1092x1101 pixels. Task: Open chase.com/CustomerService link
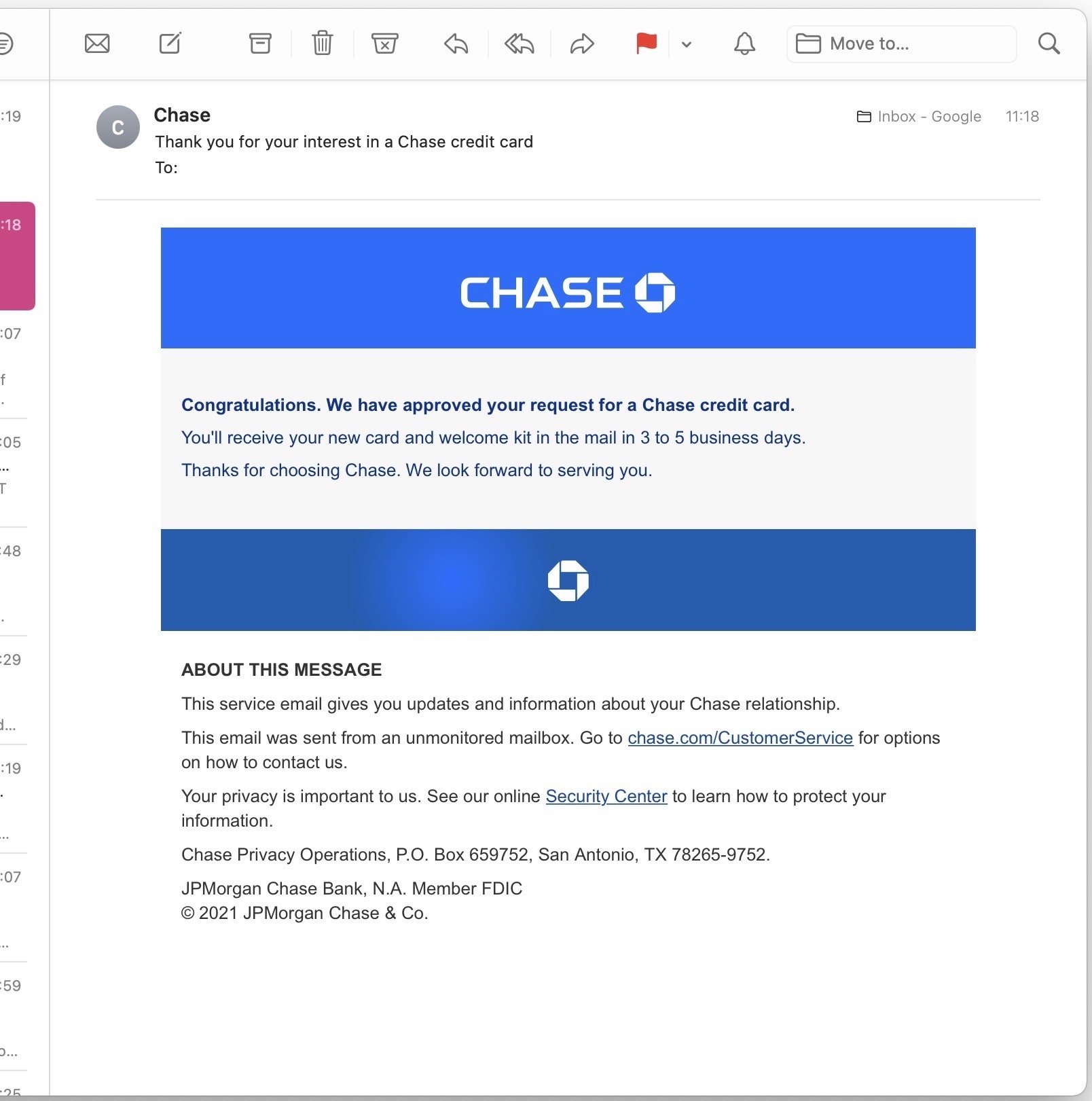coord(740,738)
